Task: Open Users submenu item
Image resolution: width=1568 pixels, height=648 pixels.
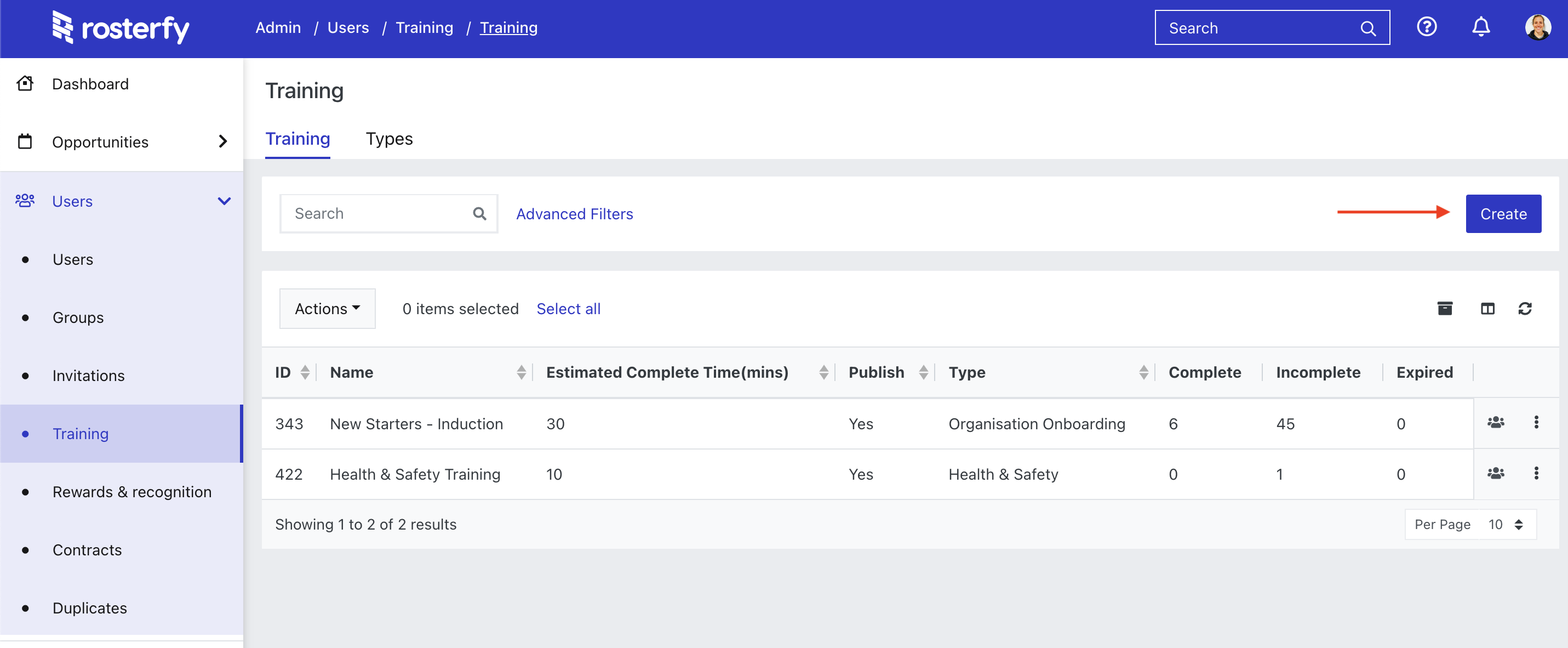Action: (x=72, y=259)
